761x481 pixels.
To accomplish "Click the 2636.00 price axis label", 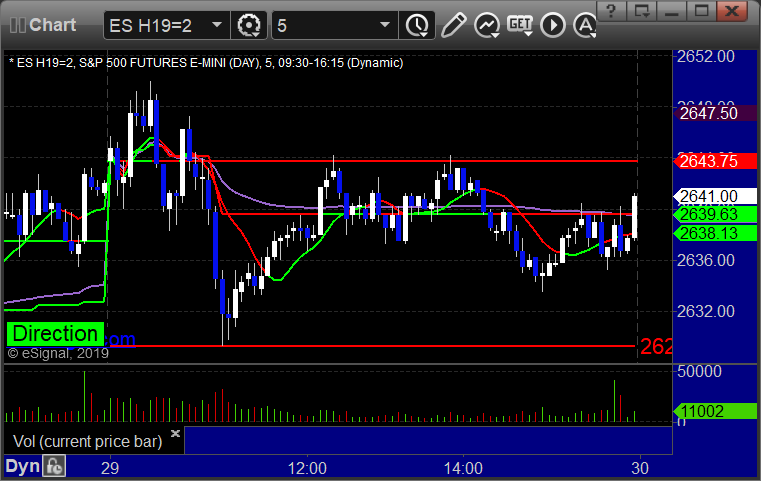I will pyautogui.click(x=706, y=260).
